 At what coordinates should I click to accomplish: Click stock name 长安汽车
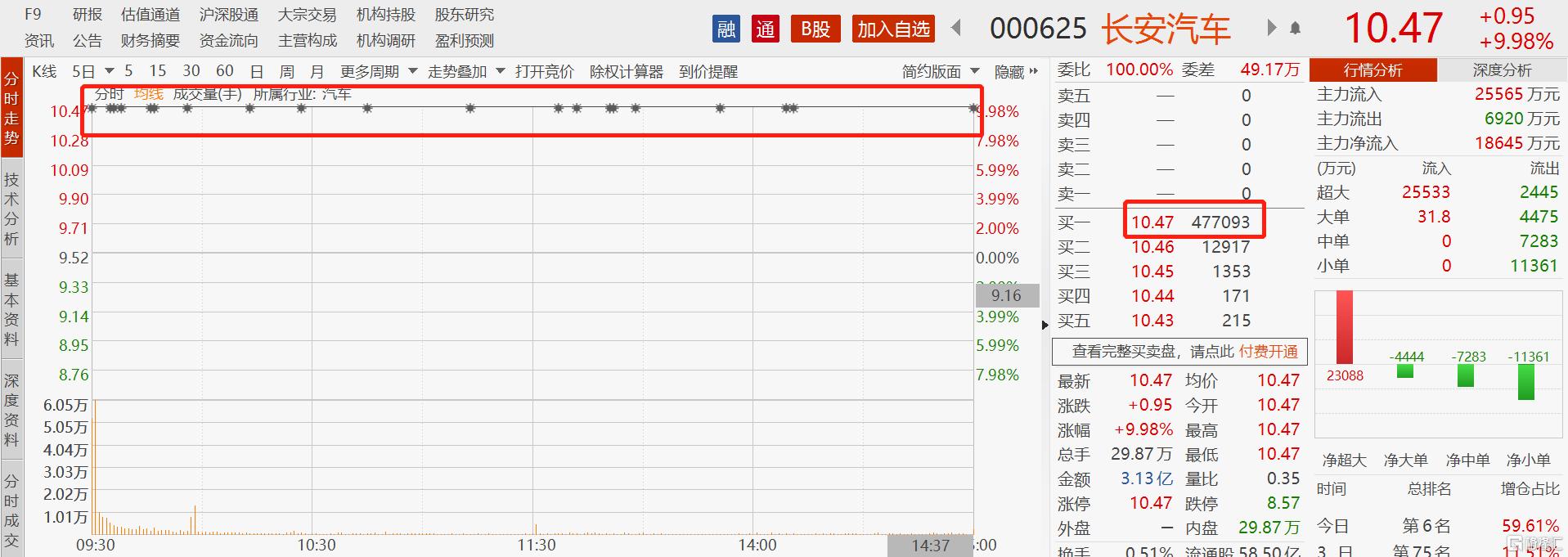coord(1166,29)
